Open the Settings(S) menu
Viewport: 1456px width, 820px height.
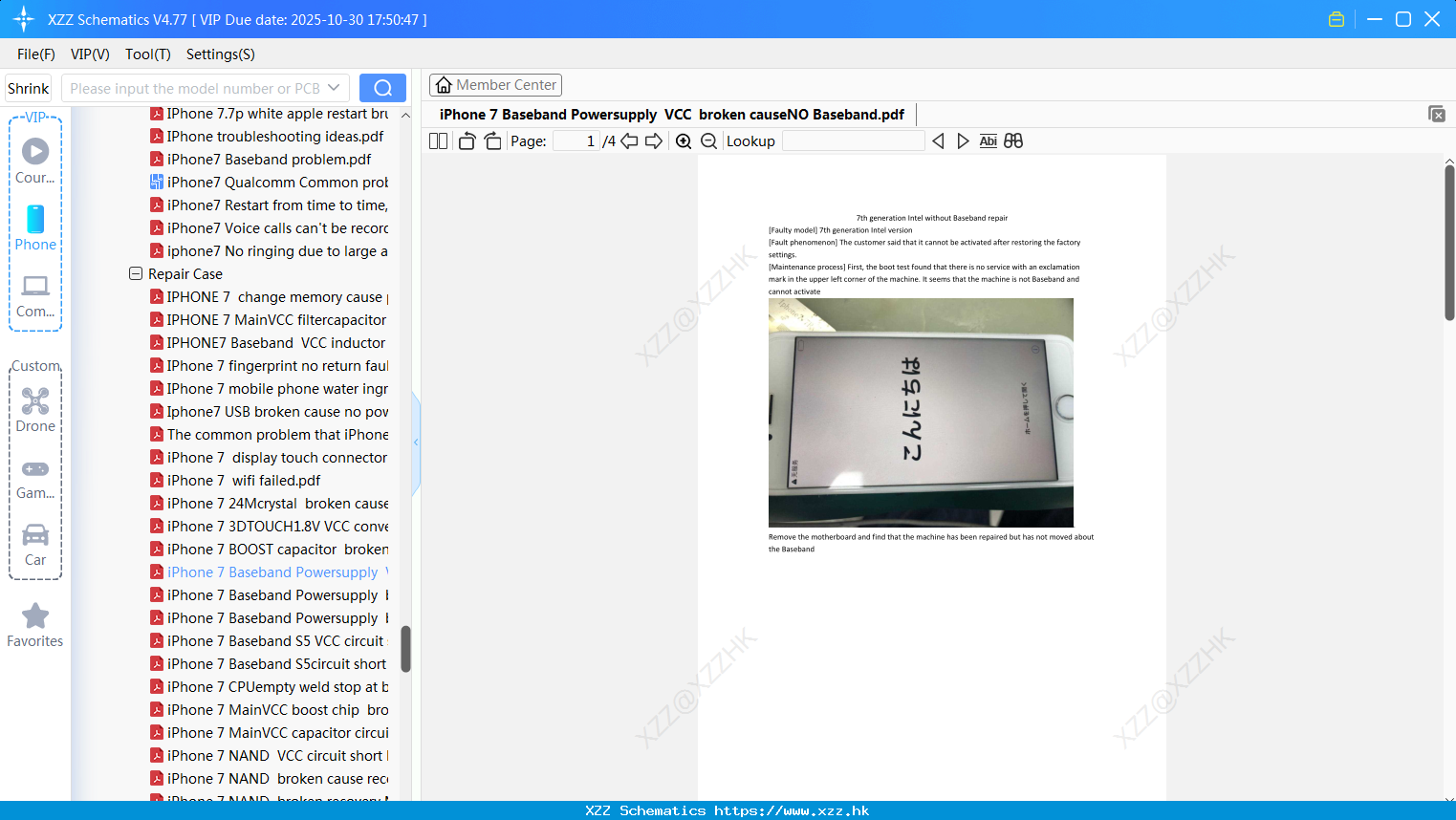(221, 54)
